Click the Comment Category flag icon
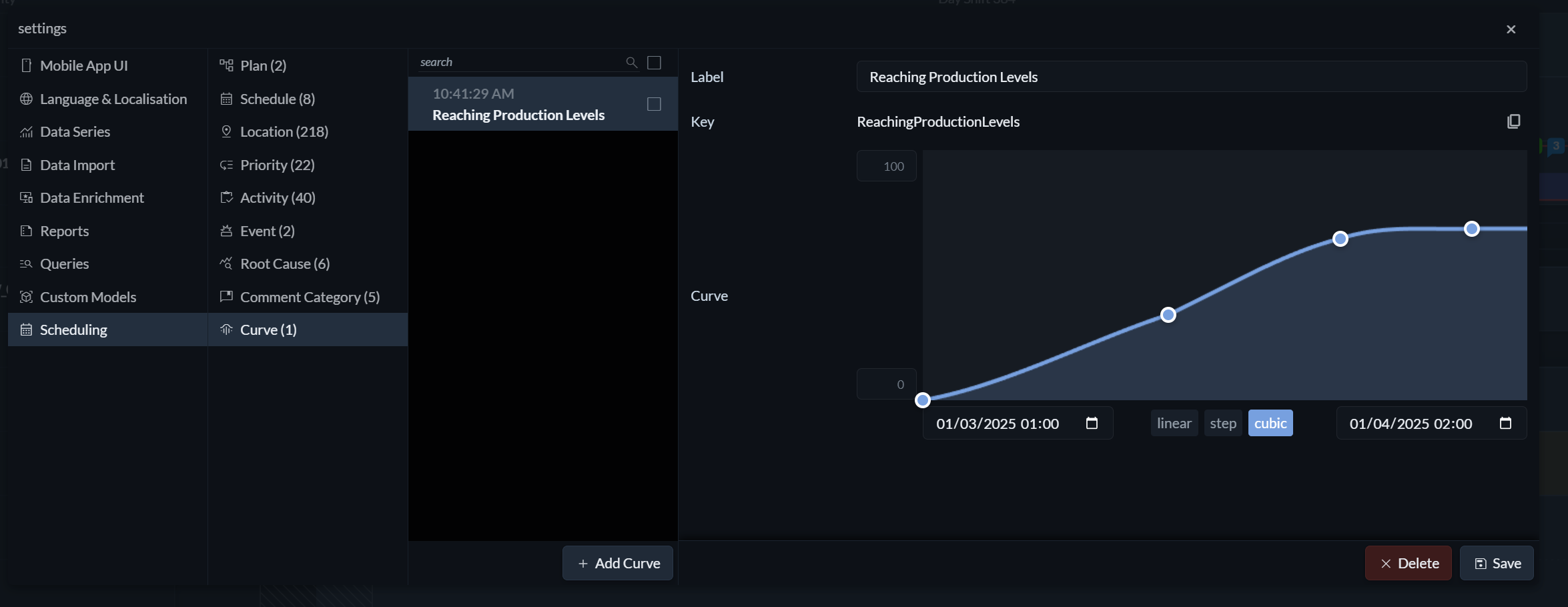 coord(226,296)
